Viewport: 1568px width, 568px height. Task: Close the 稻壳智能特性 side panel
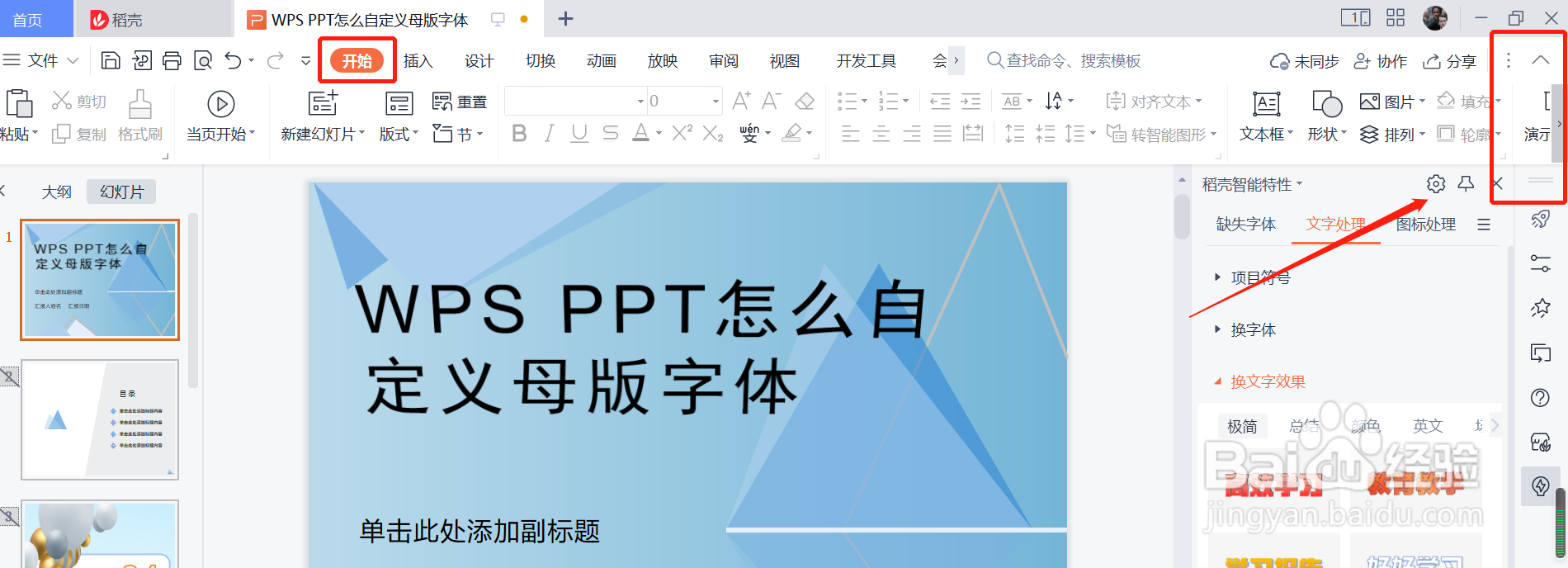pyautogui.click(x=1498, y=184)
